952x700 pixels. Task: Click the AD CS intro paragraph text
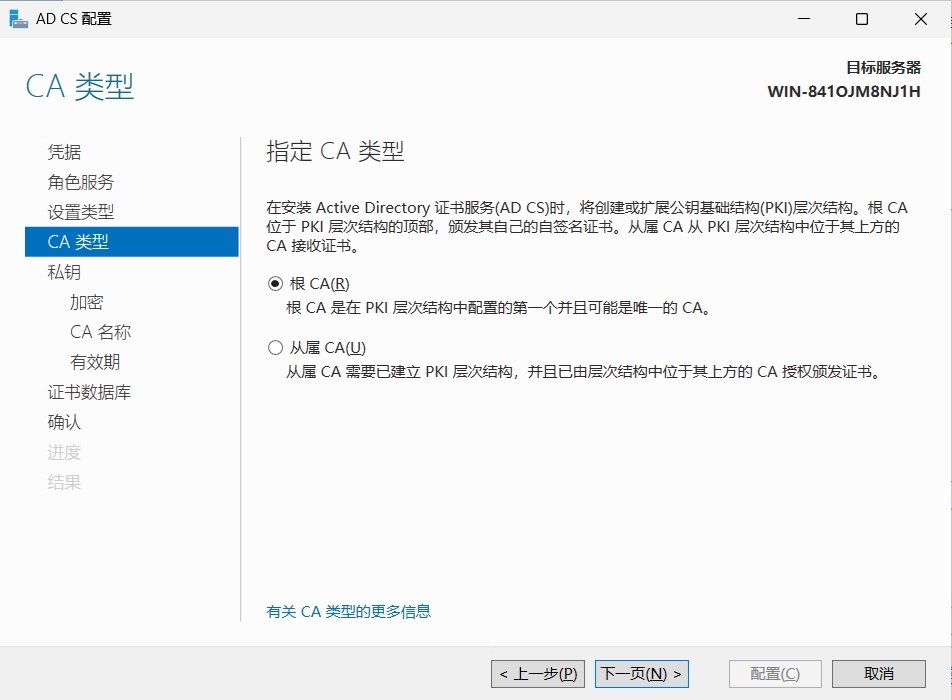(x=587, y=226)
